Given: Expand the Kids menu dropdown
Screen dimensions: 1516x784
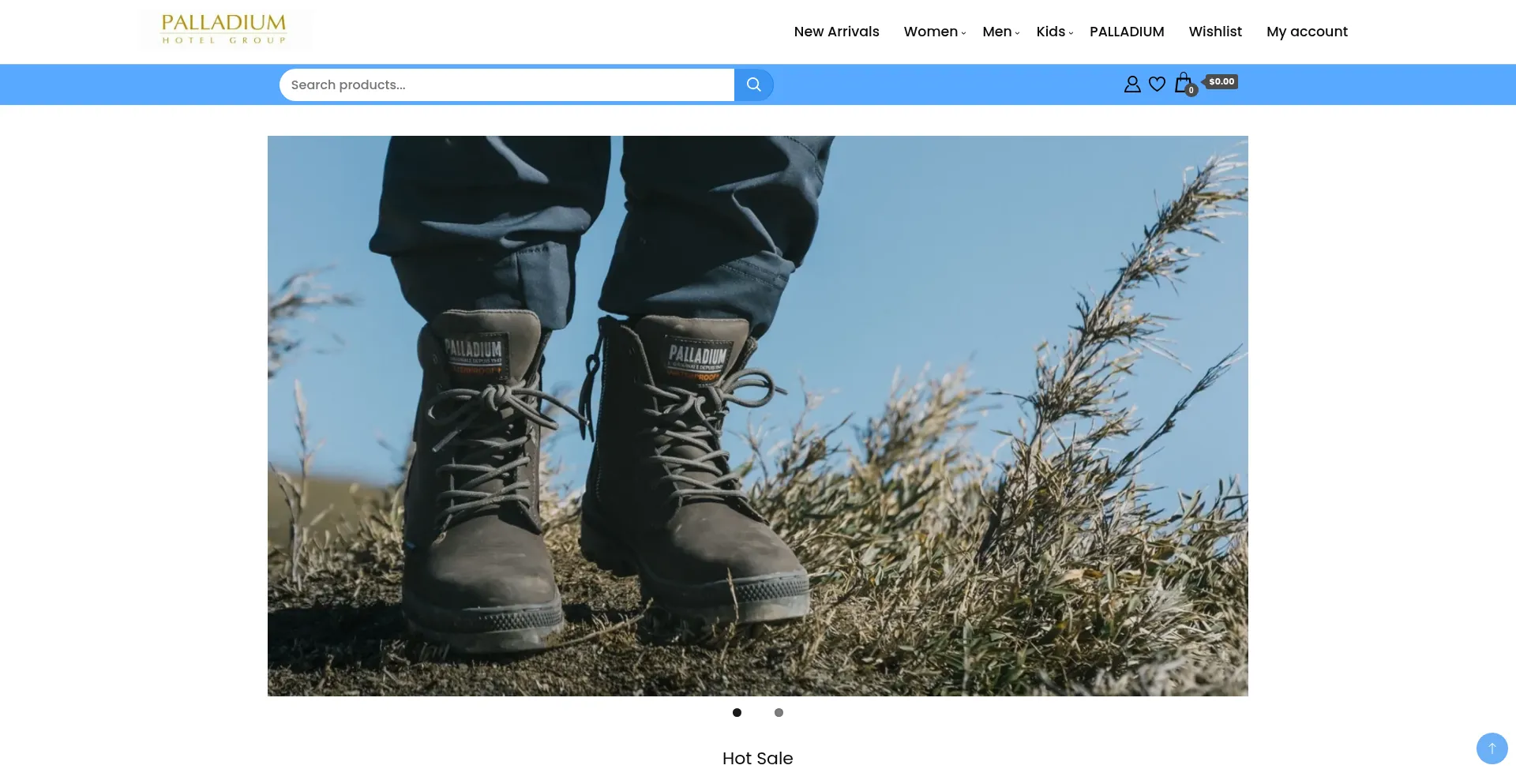Looking at the screenshot, I should [x=1054, y=32].
